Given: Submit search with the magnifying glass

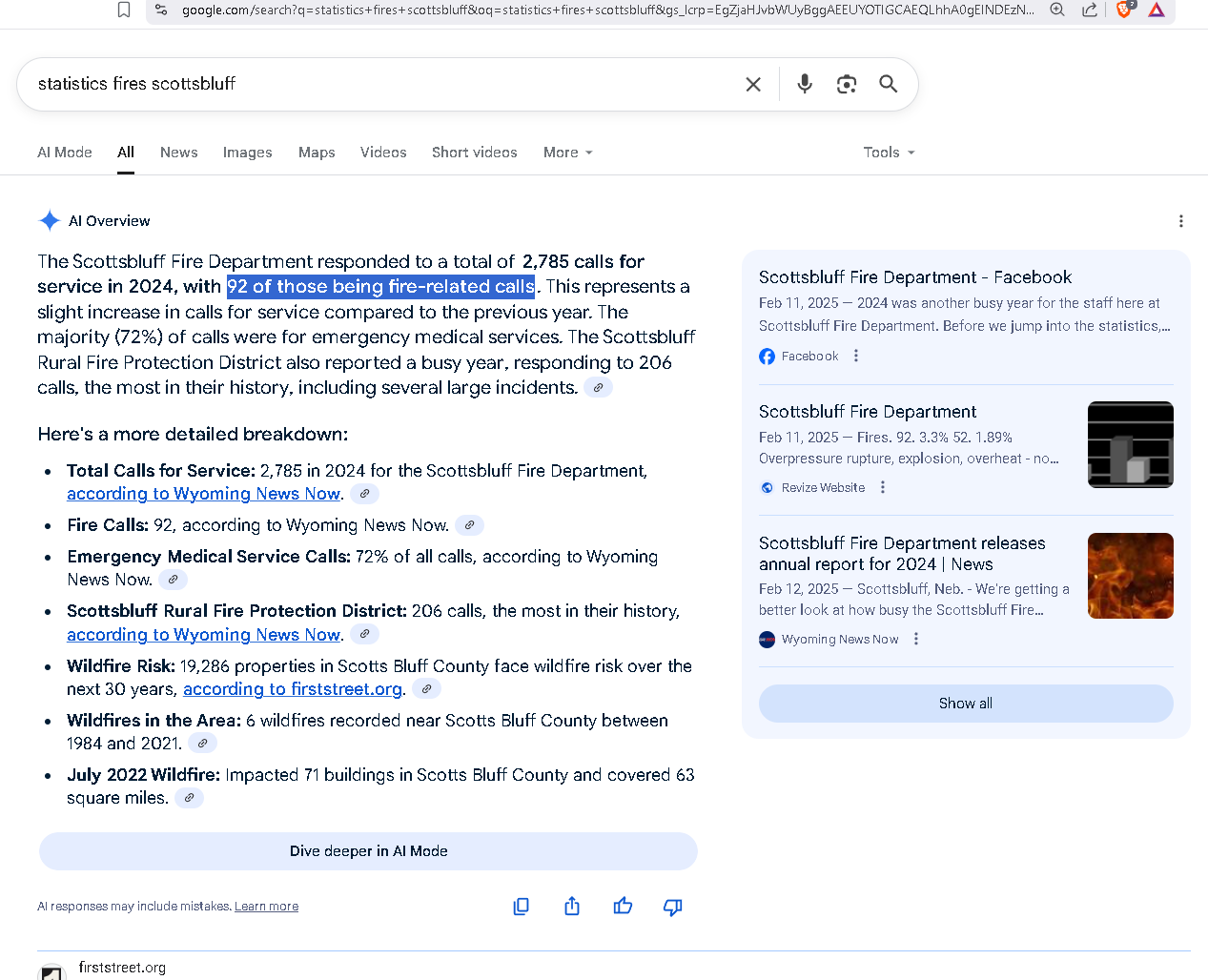Looking at the screenshot, I should point(889,84).
